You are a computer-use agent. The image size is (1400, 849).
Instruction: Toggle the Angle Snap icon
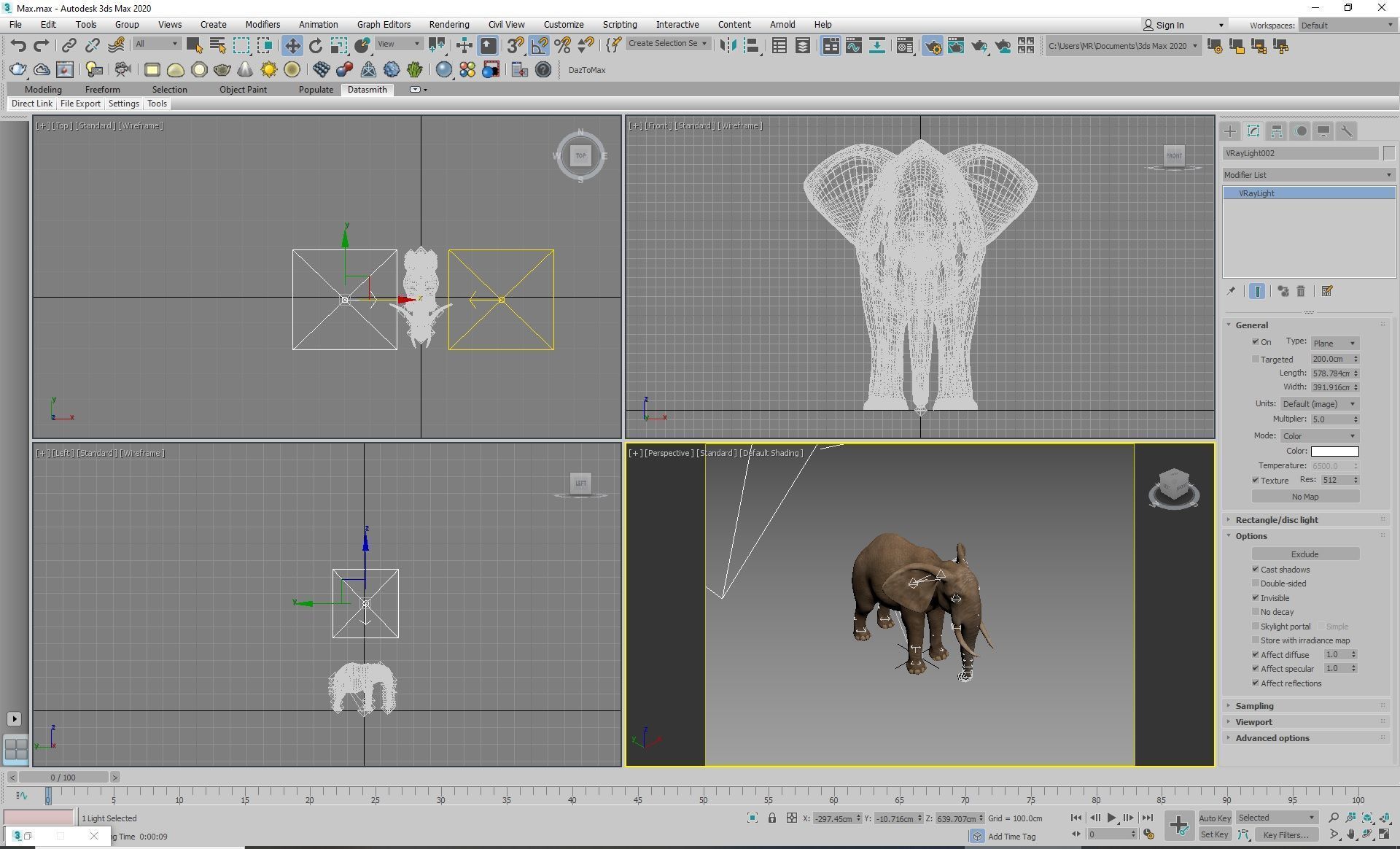[539, 46]
